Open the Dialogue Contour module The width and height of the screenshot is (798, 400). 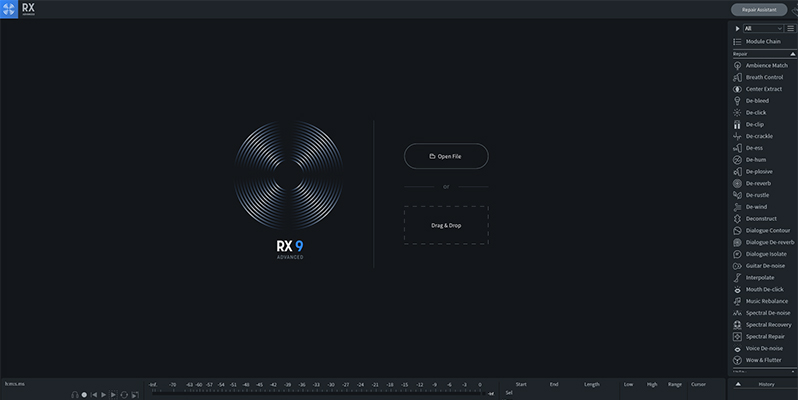(762, 231)
